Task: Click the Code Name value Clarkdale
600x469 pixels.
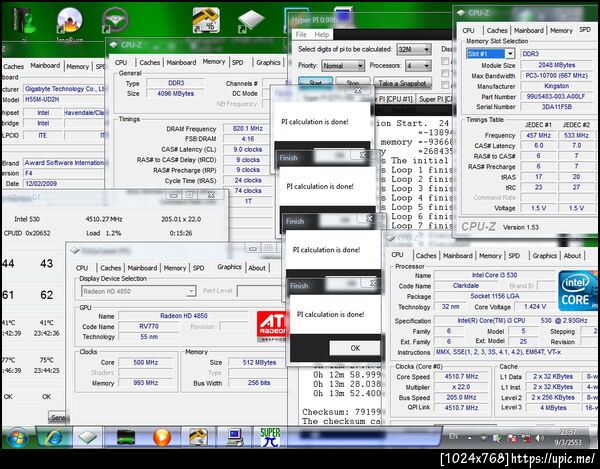Action: point(465,285)
